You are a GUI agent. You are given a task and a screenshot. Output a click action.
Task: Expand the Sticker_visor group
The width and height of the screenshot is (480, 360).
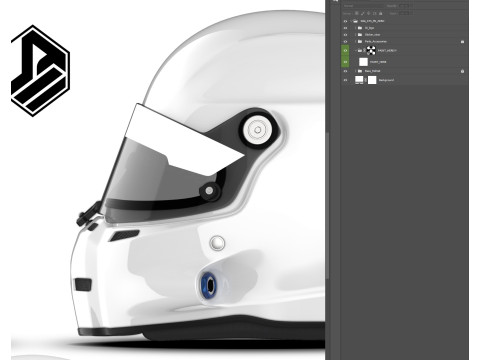pyautogui.click(x=356, y=35)
